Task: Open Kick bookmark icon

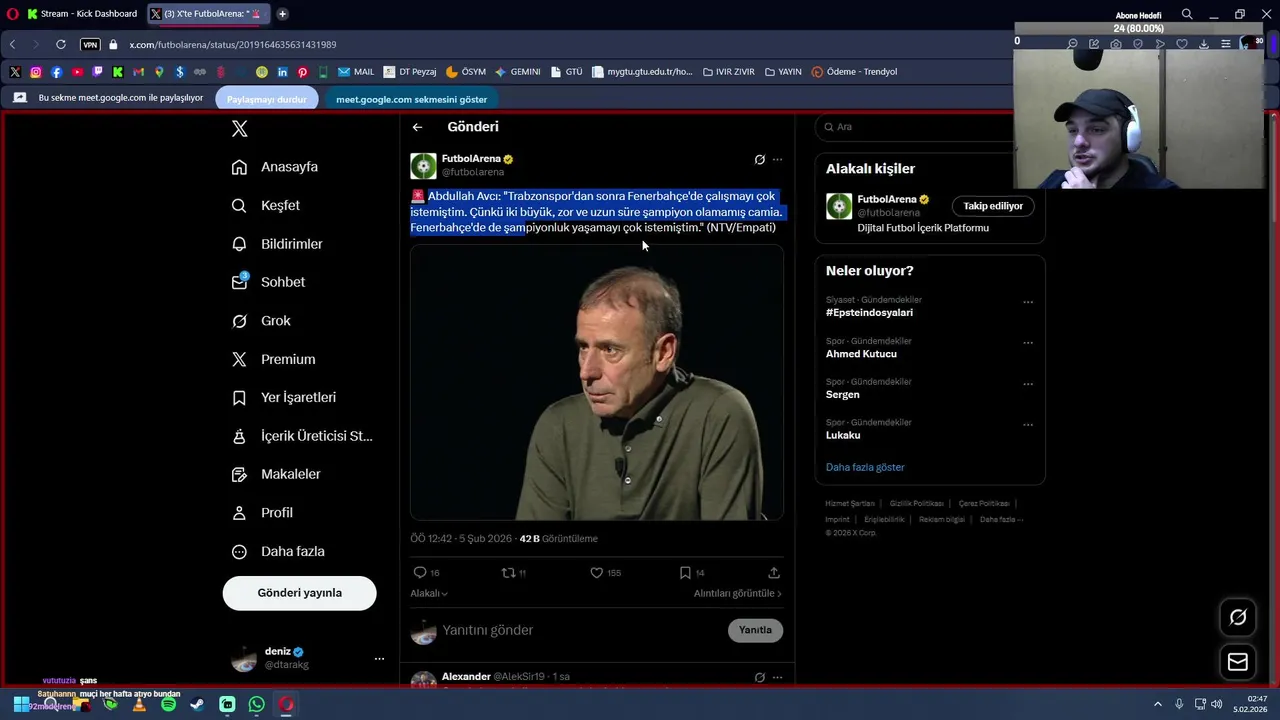Action: tap(118, 72)
